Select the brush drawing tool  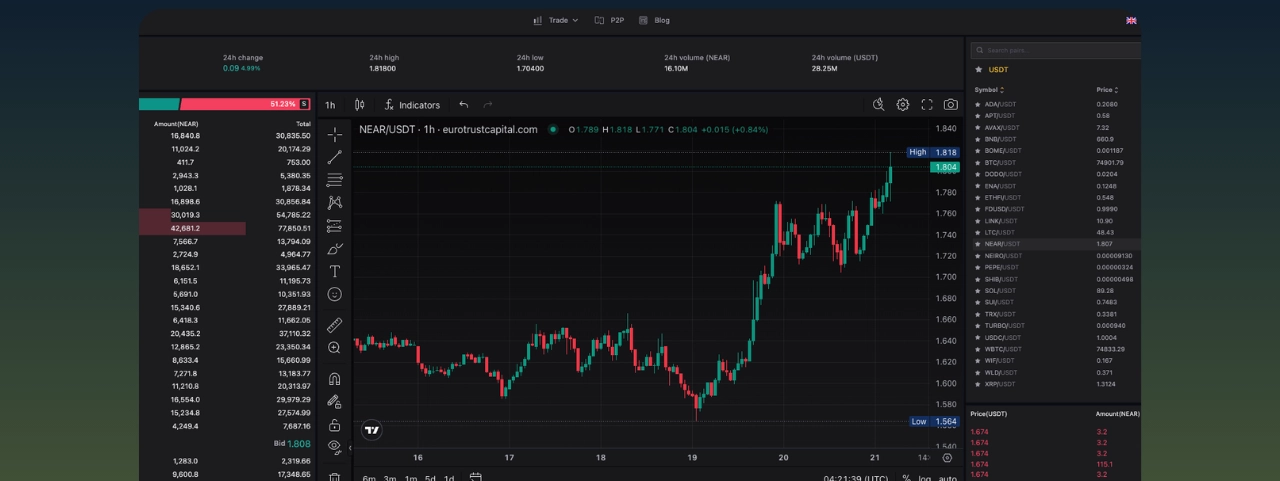(x=335, y=248)
